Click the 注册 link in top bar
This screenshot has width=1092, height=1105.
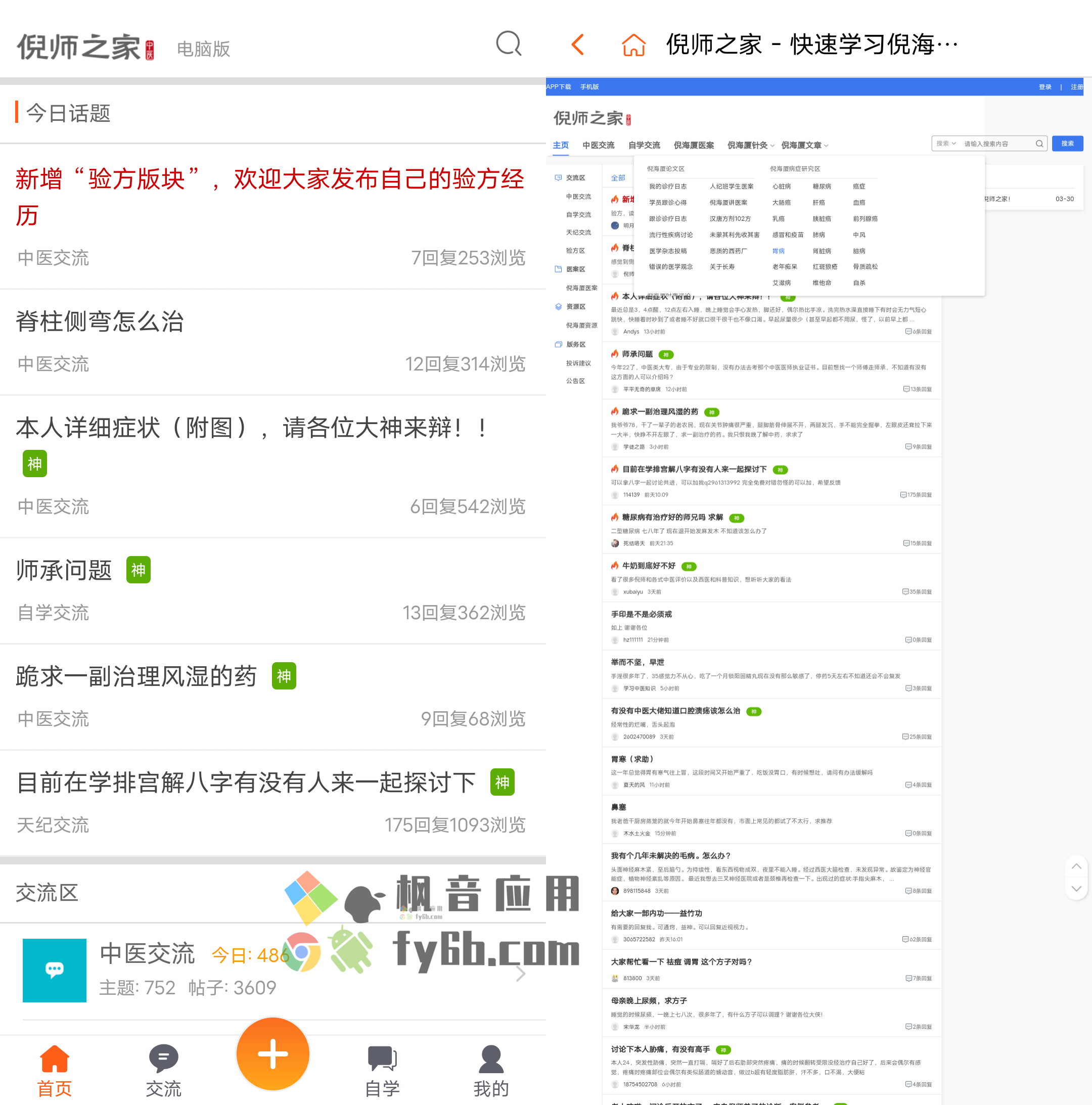(x=1077, y=87)
